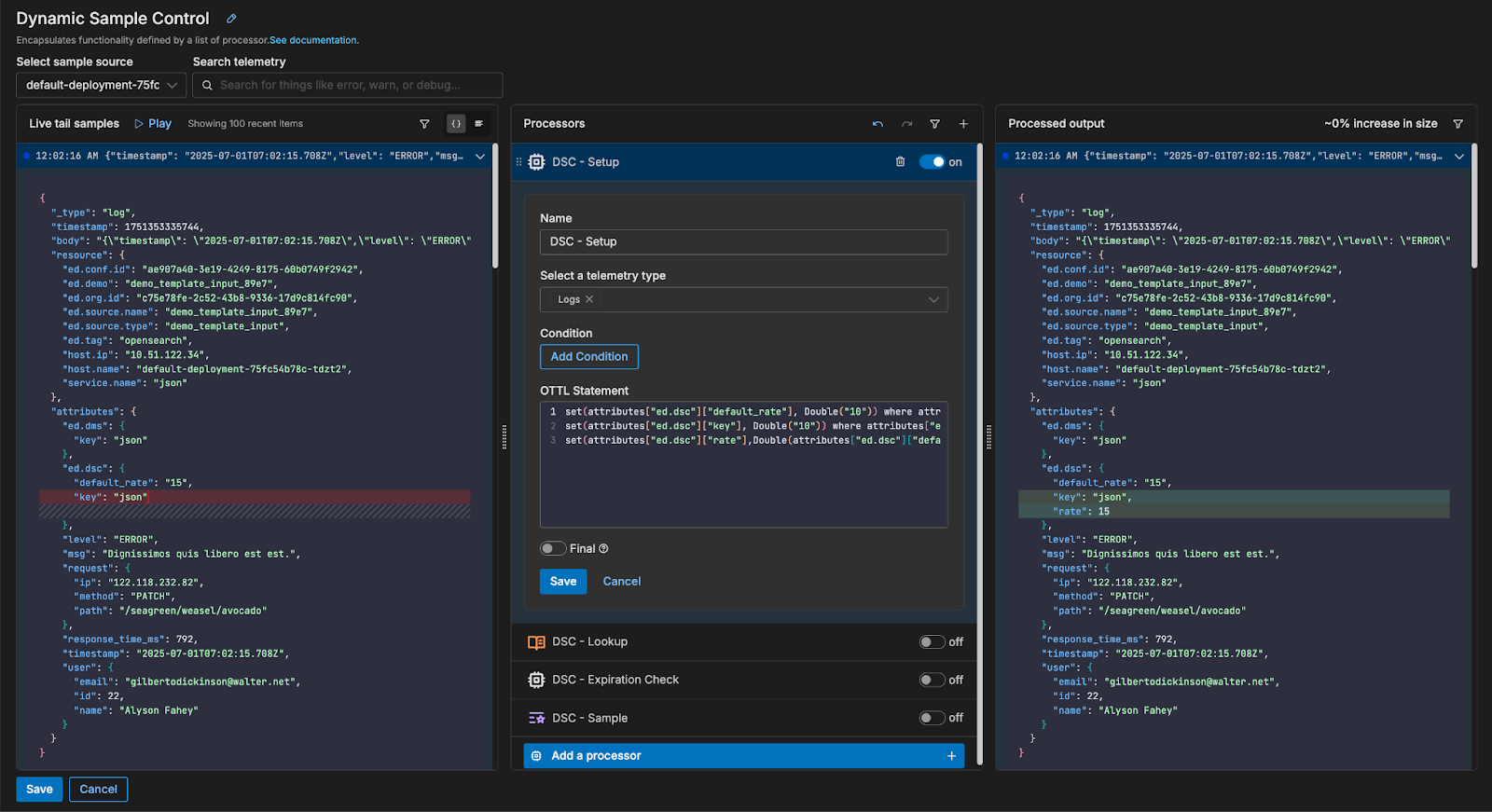This screenshot has height=812, width=1492.
Task: Delete the DSC - Setup processor
Action: pyautogui.click(x=900, y=162)
